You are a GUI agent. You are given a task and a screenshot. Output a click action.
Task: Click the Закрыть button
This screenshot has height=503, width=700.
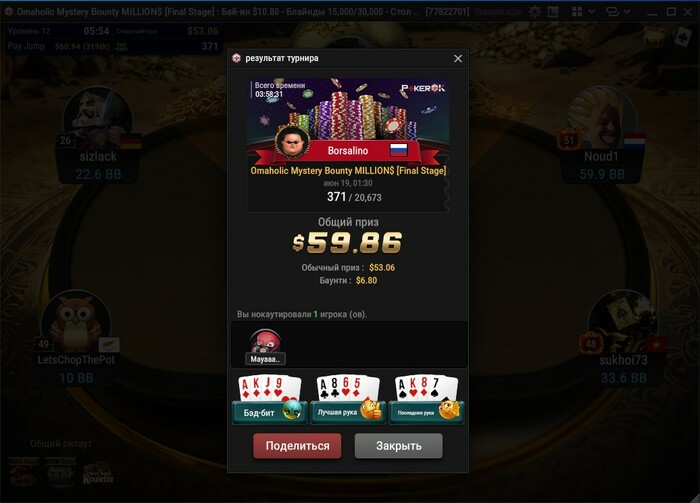(x=399, y=446)
